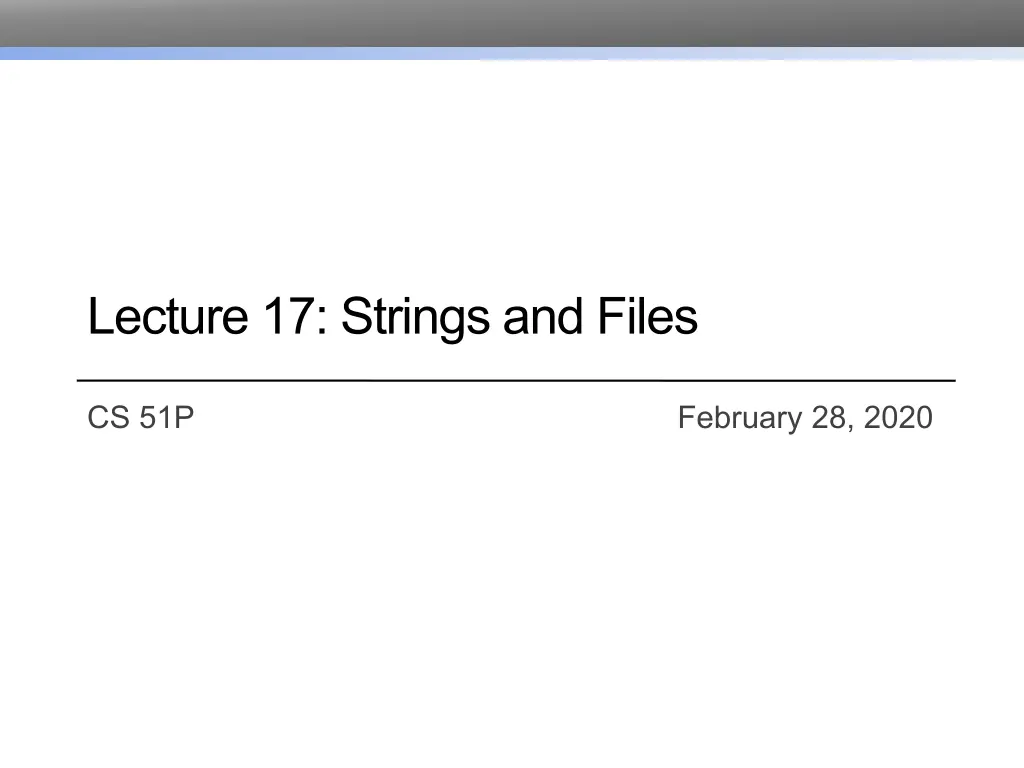Viewport: 1024px width, 768px height.
Task: Click the letters "CS" in the course label
Action: pos(109,418)
